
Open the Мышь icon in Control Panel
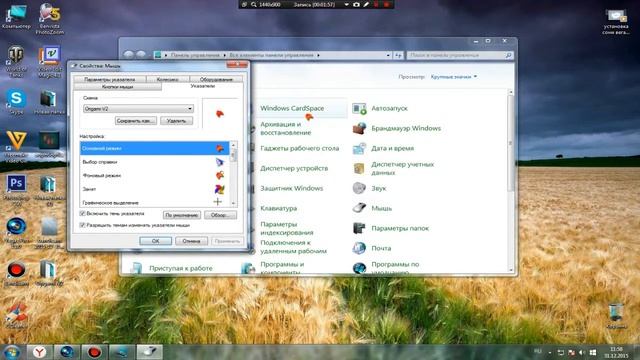pos(359,208)
